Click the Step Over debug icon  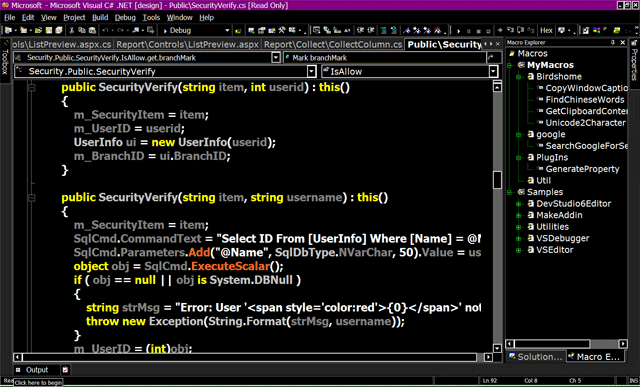pyautogui.click(x=520, y=30)
